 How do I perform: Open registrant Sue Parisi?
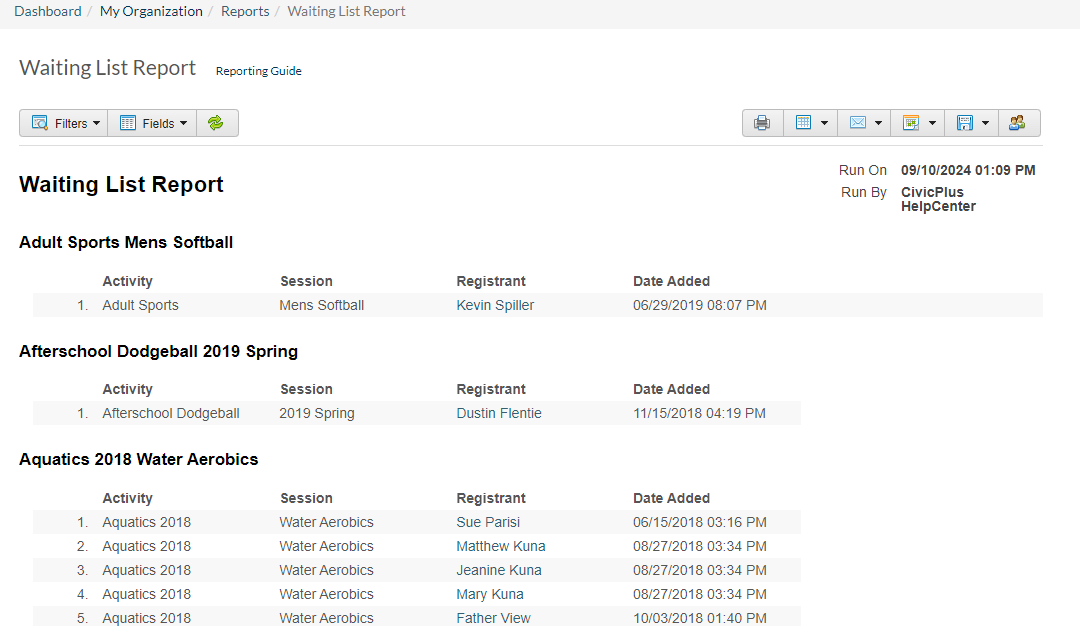488,522
